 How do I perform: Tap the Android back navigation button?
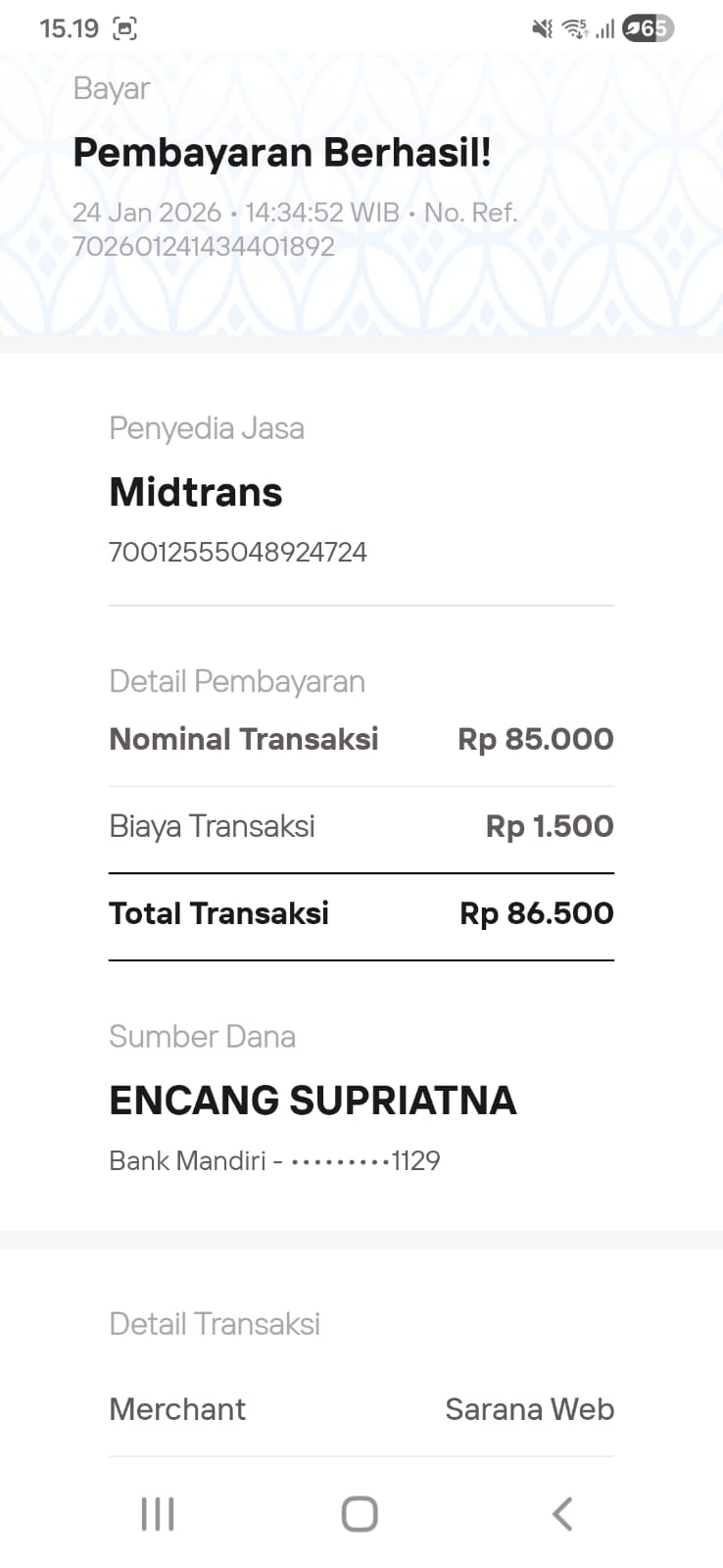coord(561,1514)
